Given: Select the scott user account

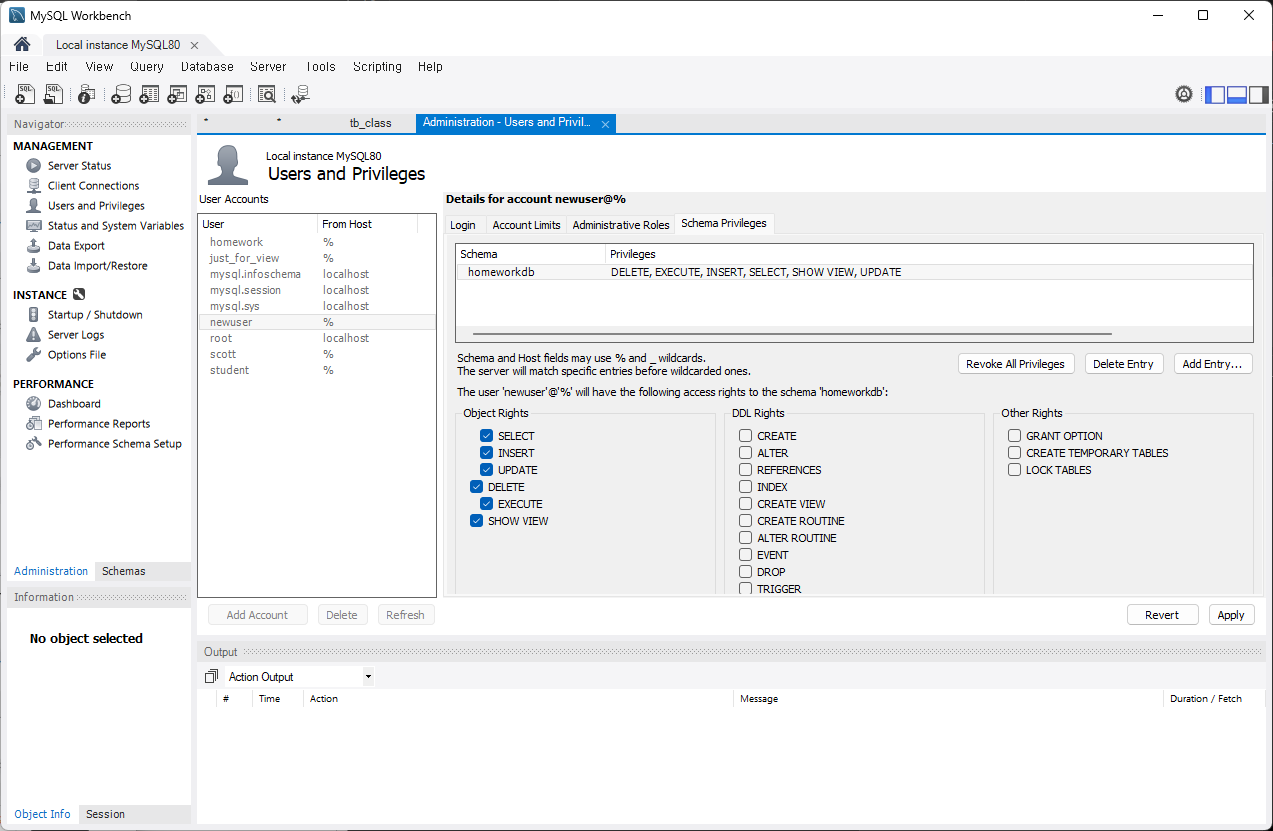Looking at the screenshot, I should click(x=317, y=354).
